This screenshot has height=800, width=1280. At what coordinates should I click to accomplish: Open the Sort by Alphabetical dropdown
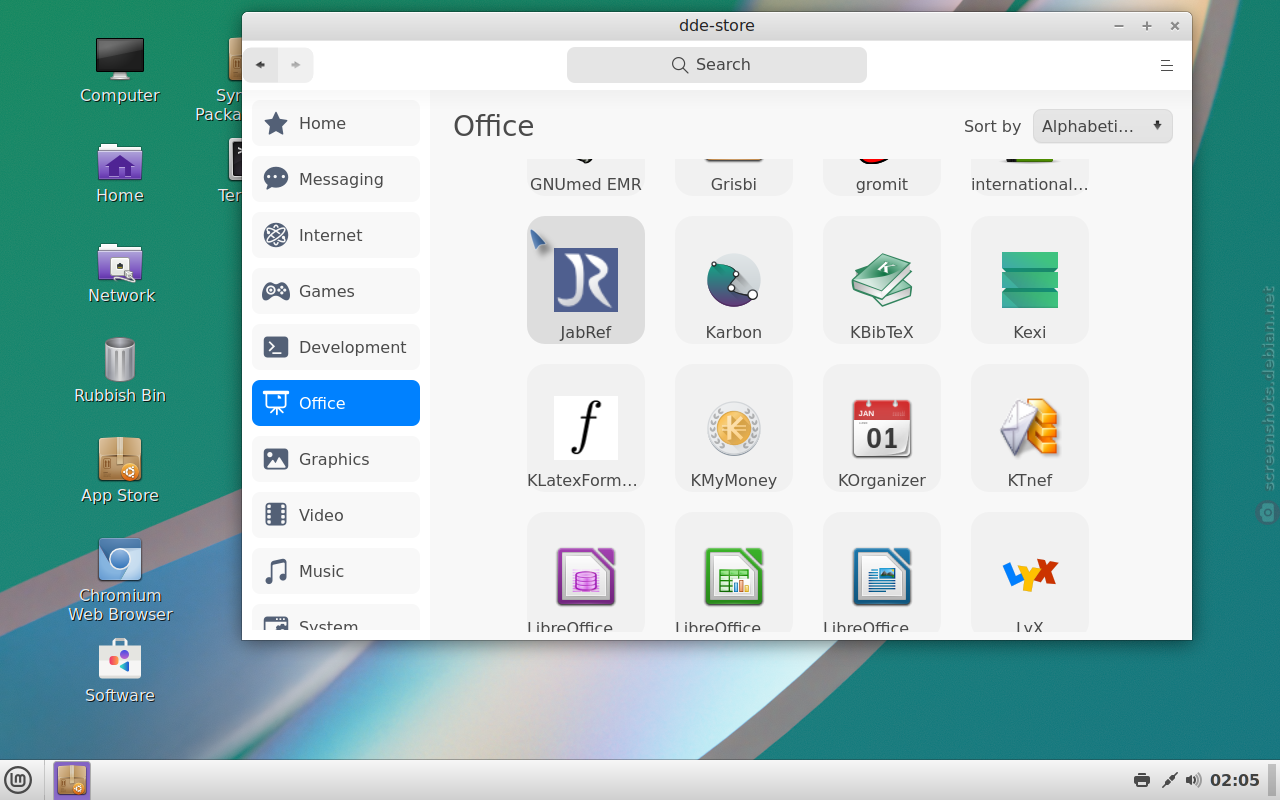pos(1103,126)
